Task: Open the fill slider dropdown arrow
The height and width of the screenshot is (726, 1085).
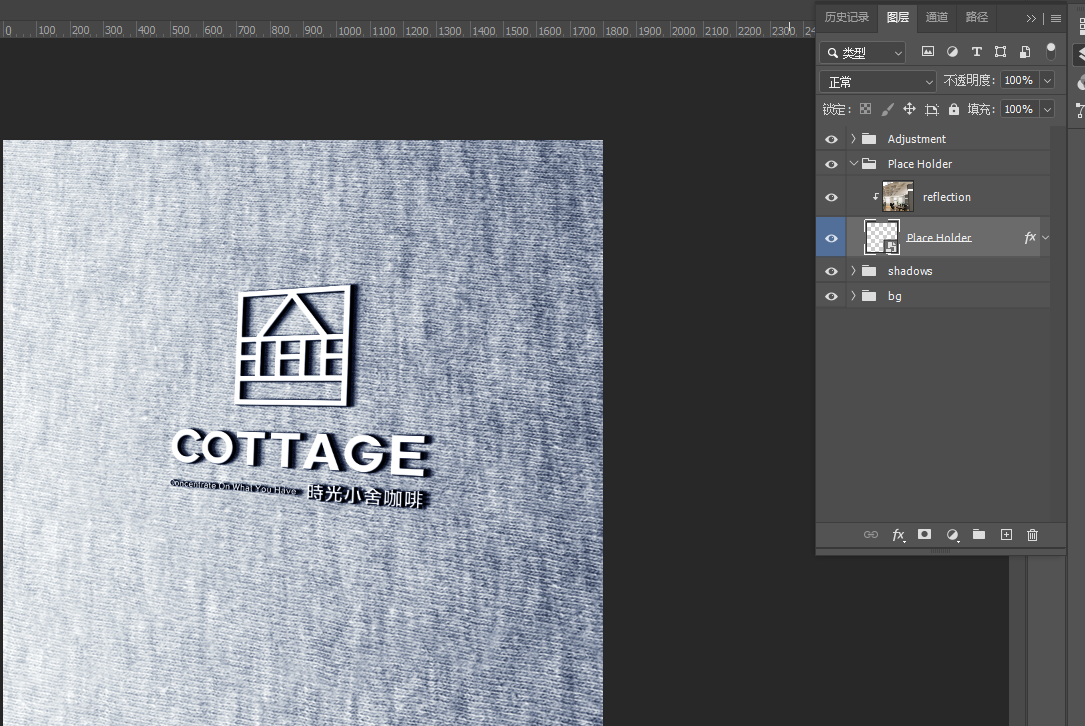Action: (1048, 109)
